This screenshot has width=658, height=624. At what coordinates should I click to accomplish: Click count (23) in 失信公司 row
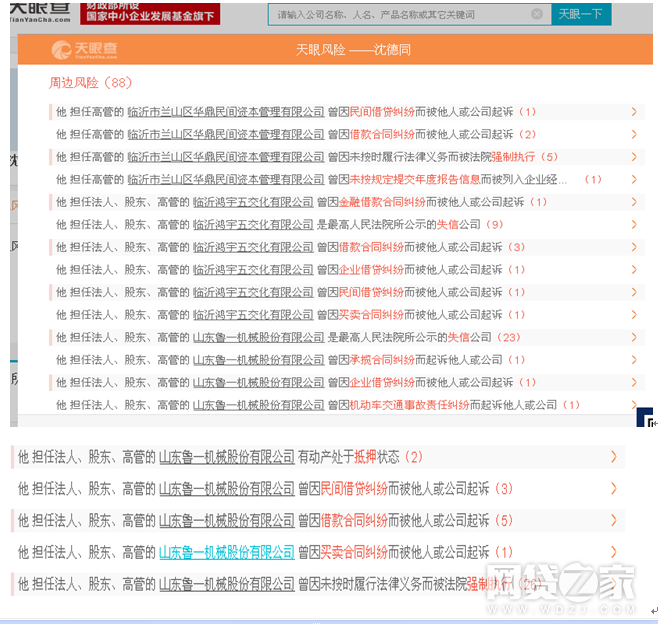509,337
